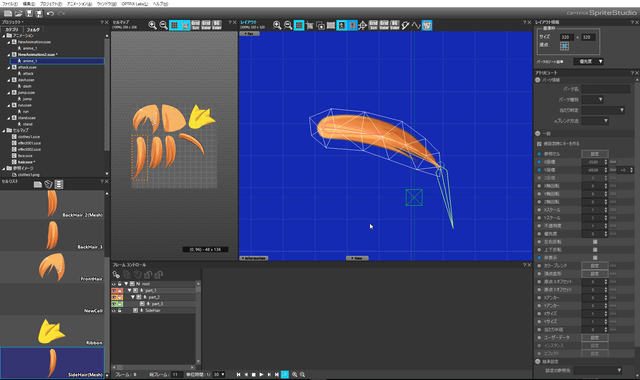Screen dimensions: 640x380
Task: Open the Edit menu
Action: click(x=29, y=4)
